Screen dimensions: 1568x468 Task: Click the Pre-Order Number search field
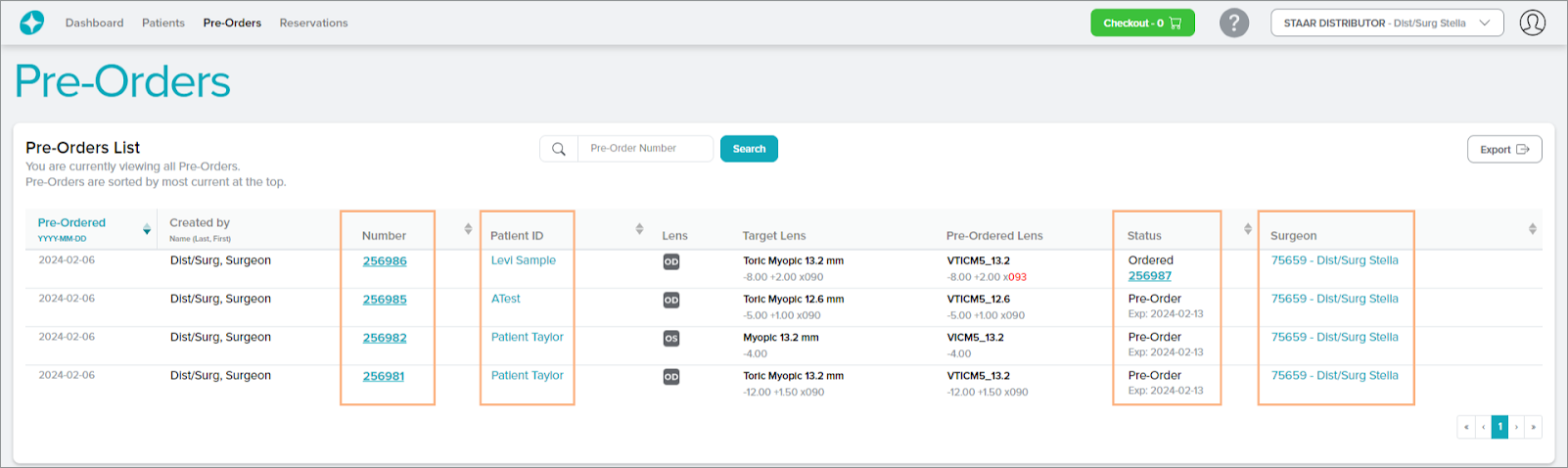(645, 149)
